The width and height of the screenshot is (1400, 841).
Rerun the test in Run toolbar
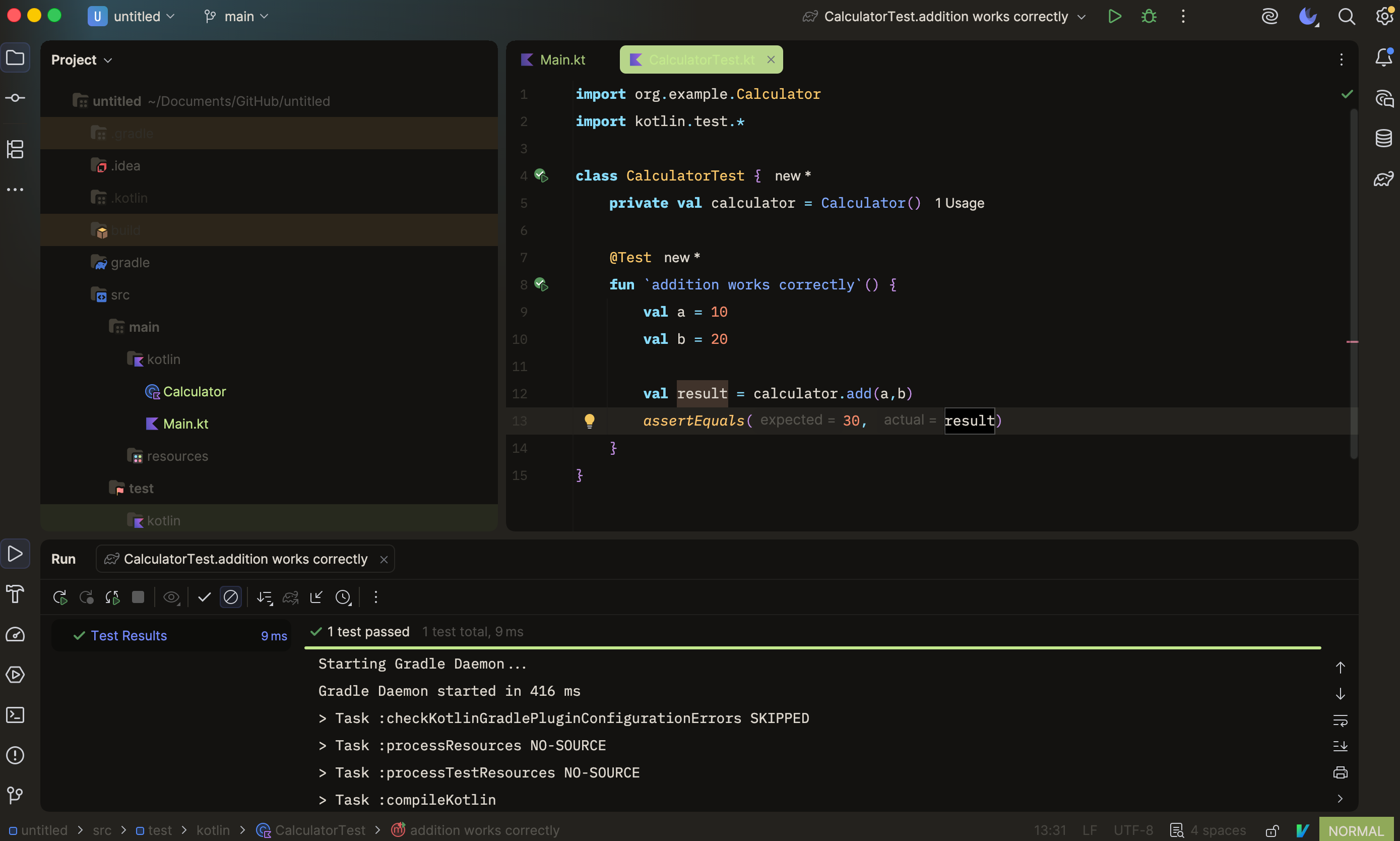click(x=60, y=597)
